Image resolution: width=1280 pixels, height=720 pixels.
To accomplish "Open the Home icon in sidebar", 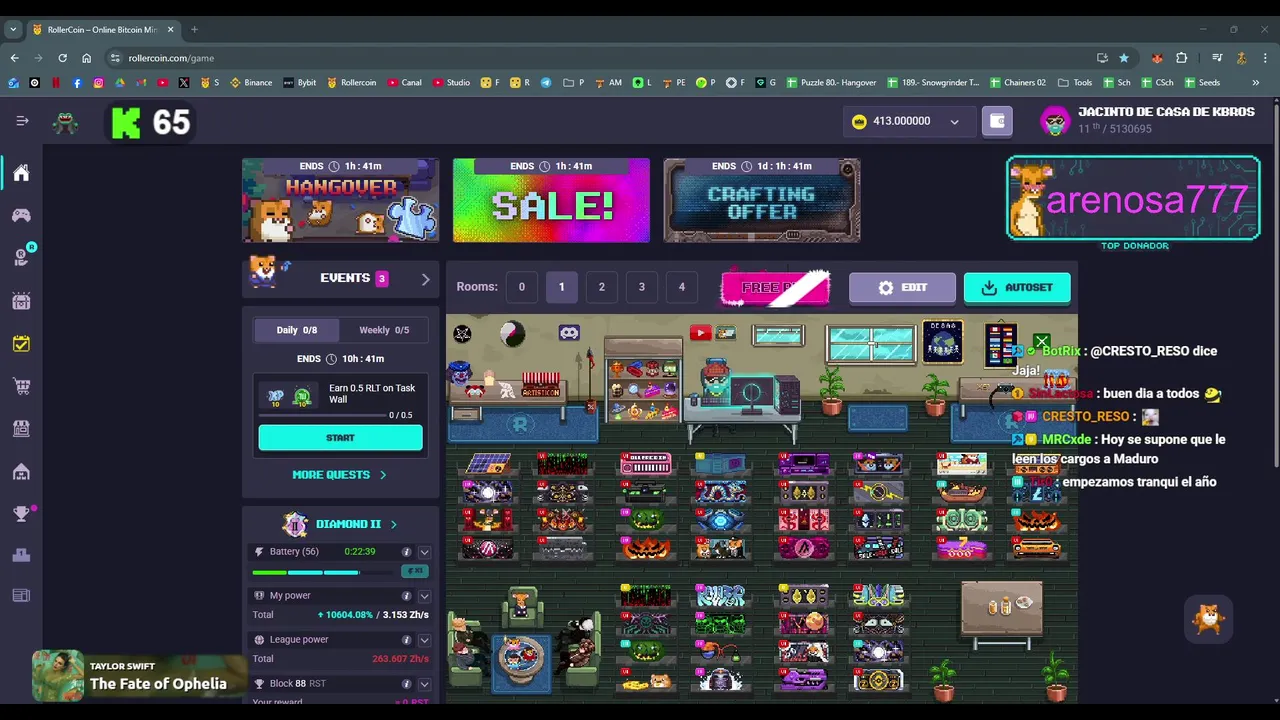I will [21, 173].
